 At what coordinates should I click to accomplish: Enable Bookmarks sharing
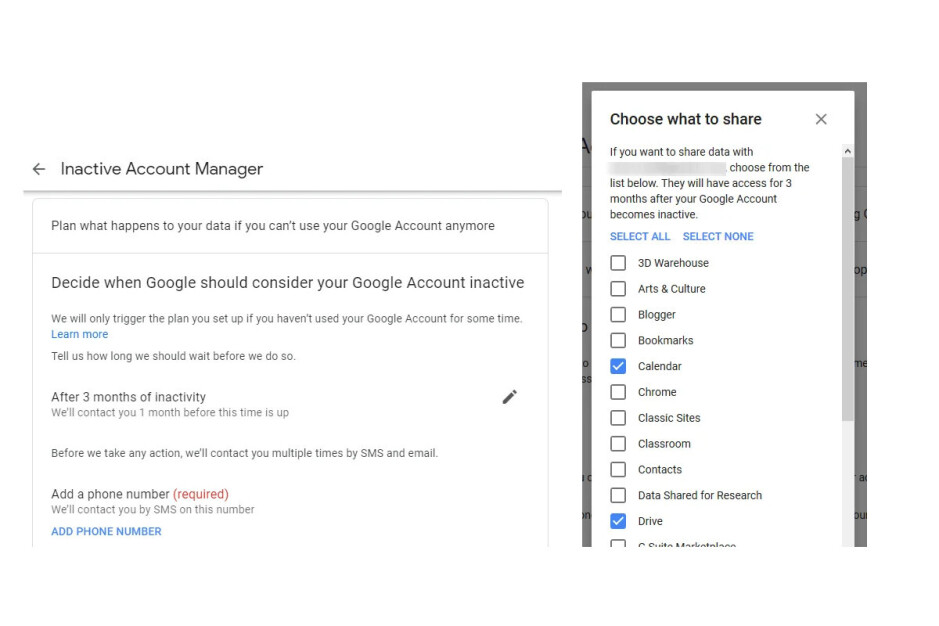(618, 340)
